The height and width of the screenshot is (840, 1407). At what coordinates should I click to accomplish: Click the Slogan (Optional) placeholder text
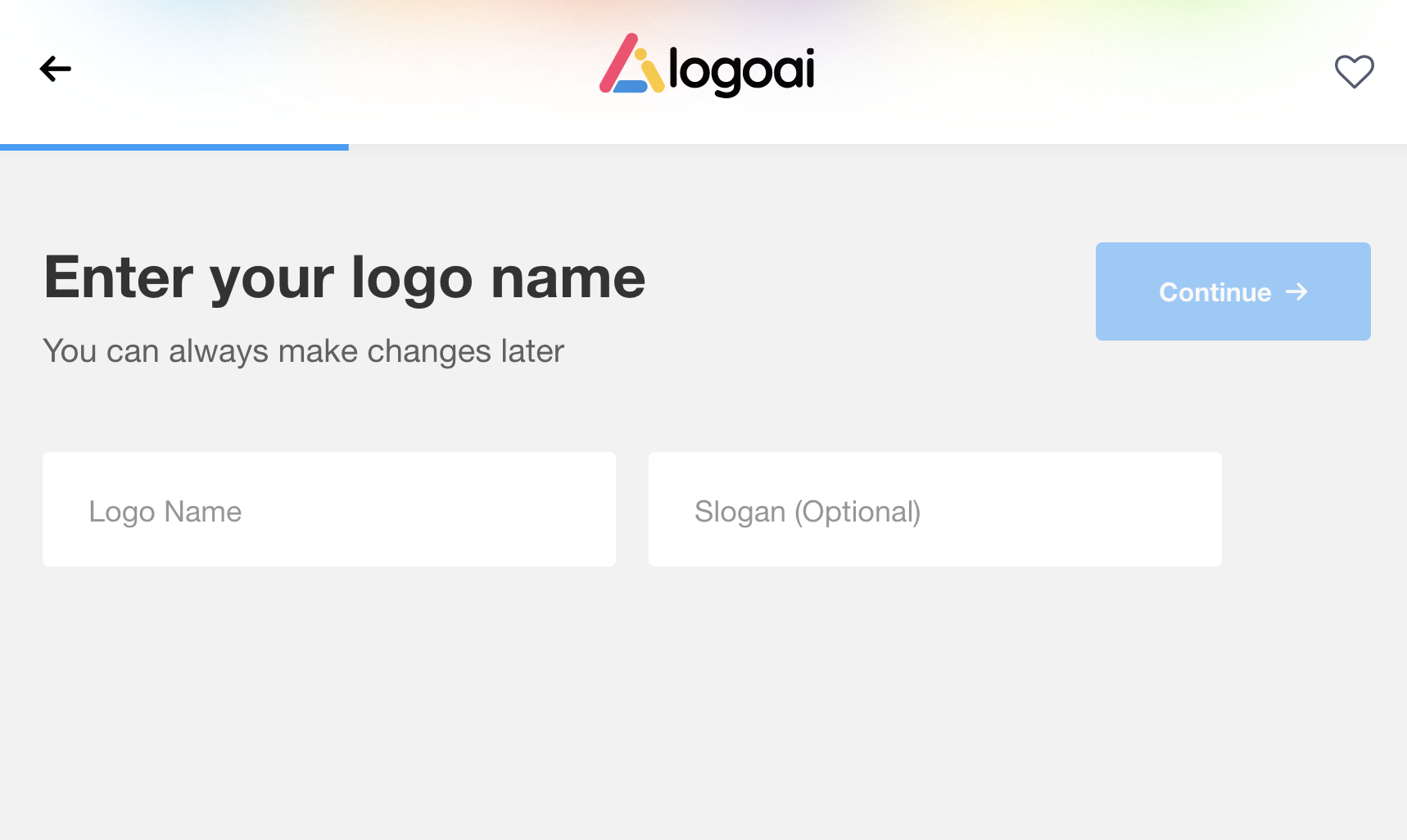tap(808, 512)
